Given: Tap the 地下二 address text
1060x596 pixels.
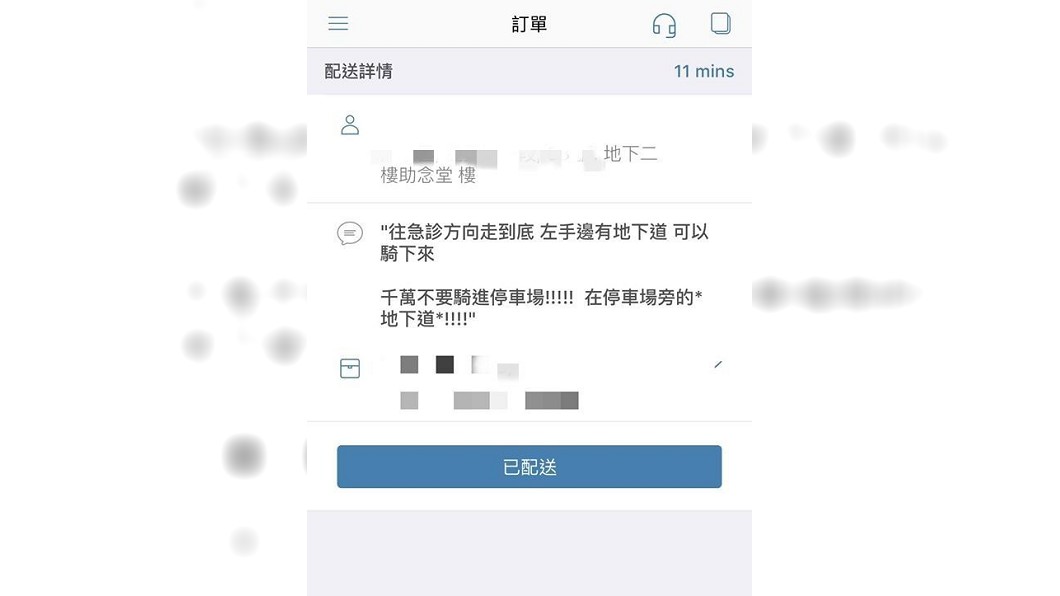Looking at the screenshot, I should (x=630, y=154).
